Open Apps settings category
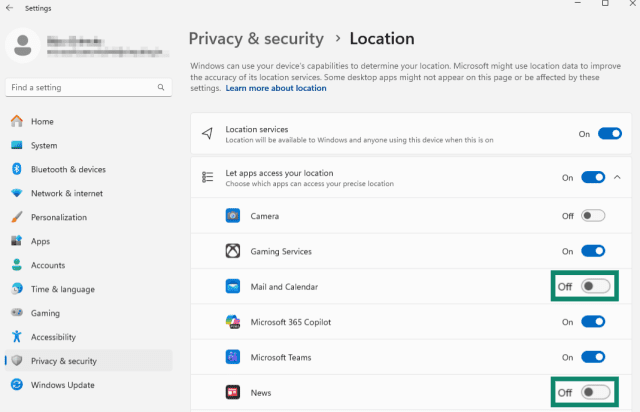The image size is (640, 412). point(89,241)
